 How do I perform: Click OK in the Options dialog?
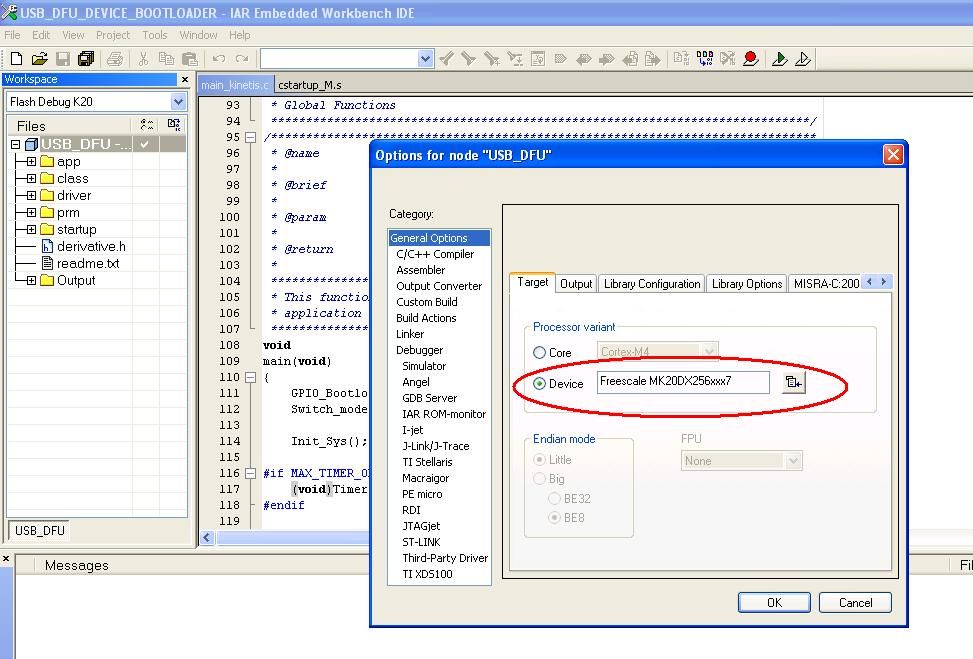(774, 603)
